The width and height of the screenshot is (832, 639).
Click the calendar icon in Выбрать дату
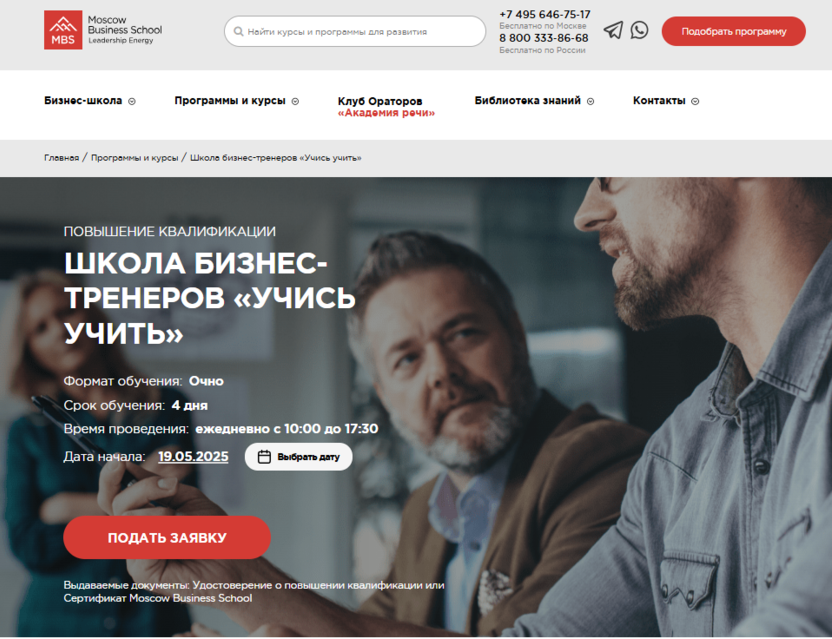(264, 457)
